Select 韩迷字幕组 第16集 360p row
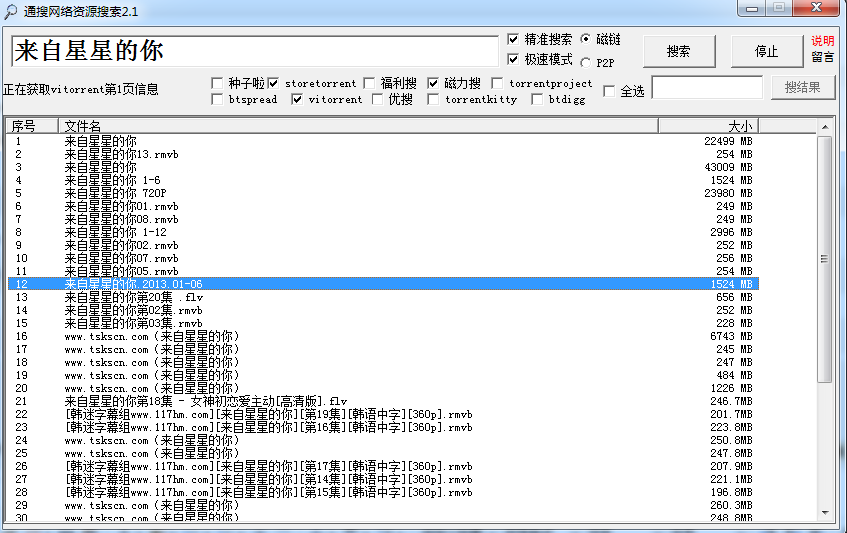 [383, 427]
